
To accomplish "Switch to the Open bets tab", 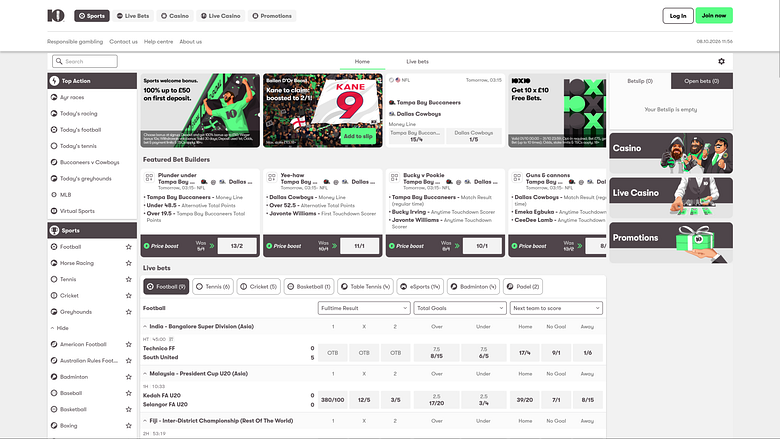I will point(701,81).
